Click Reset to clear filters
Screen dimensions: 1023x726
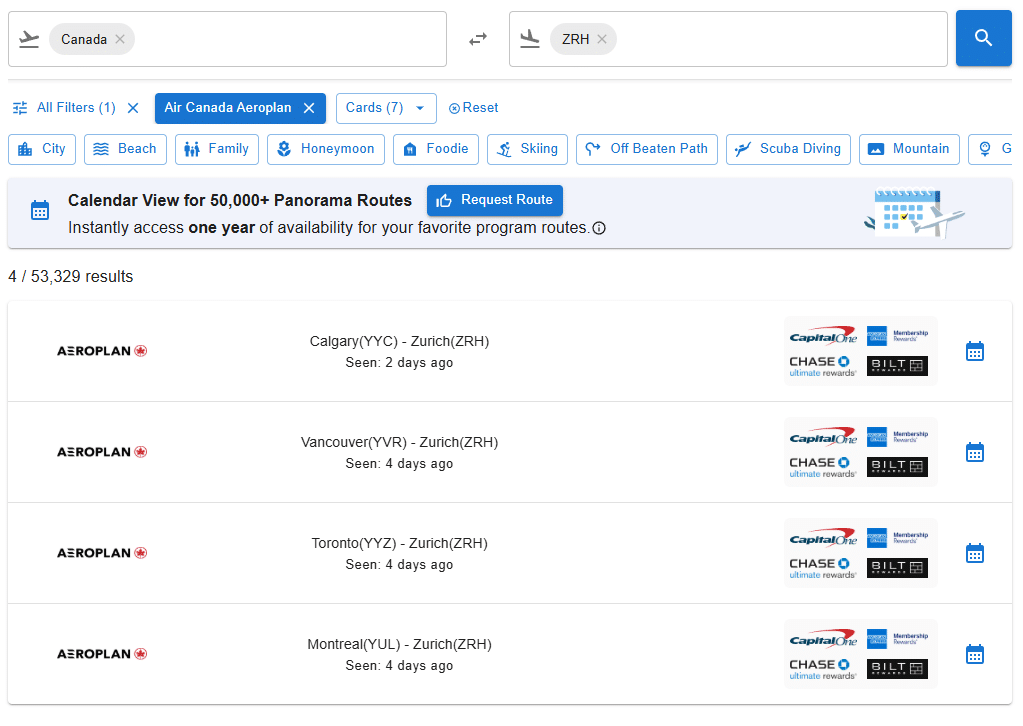473,108
